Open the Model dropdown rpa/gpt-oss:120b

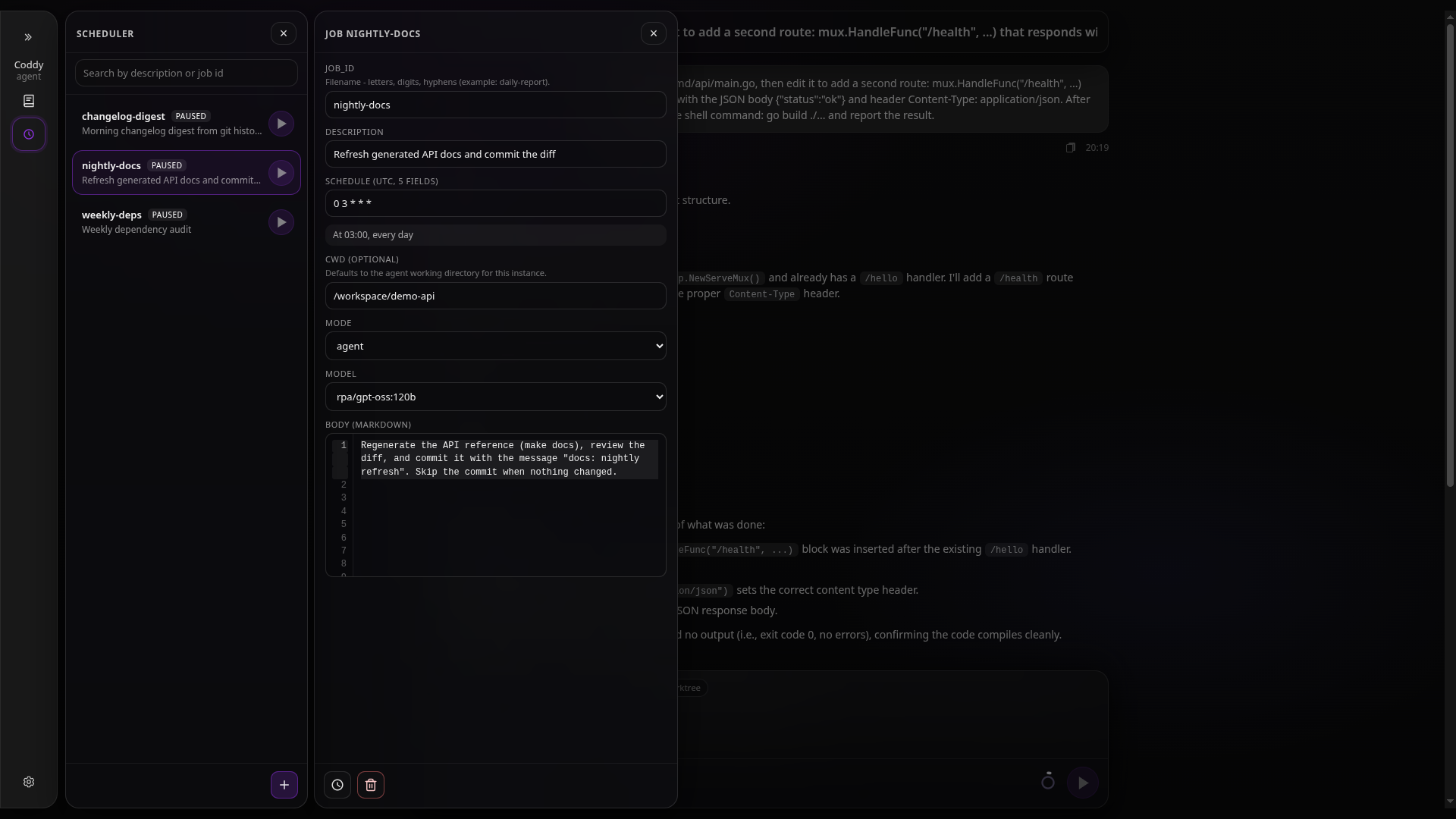coord(496,397)
